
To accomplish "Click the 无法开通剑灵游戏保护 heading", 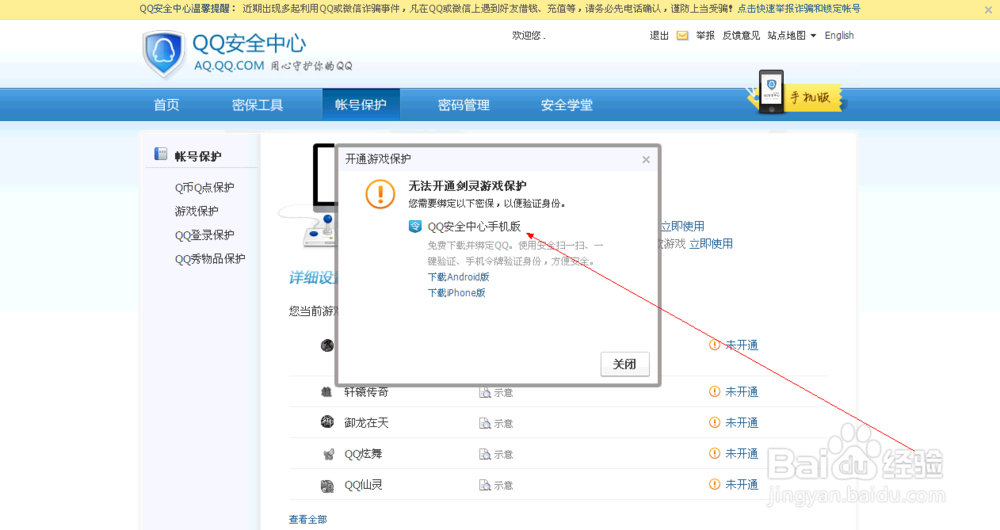I will 467,186.
